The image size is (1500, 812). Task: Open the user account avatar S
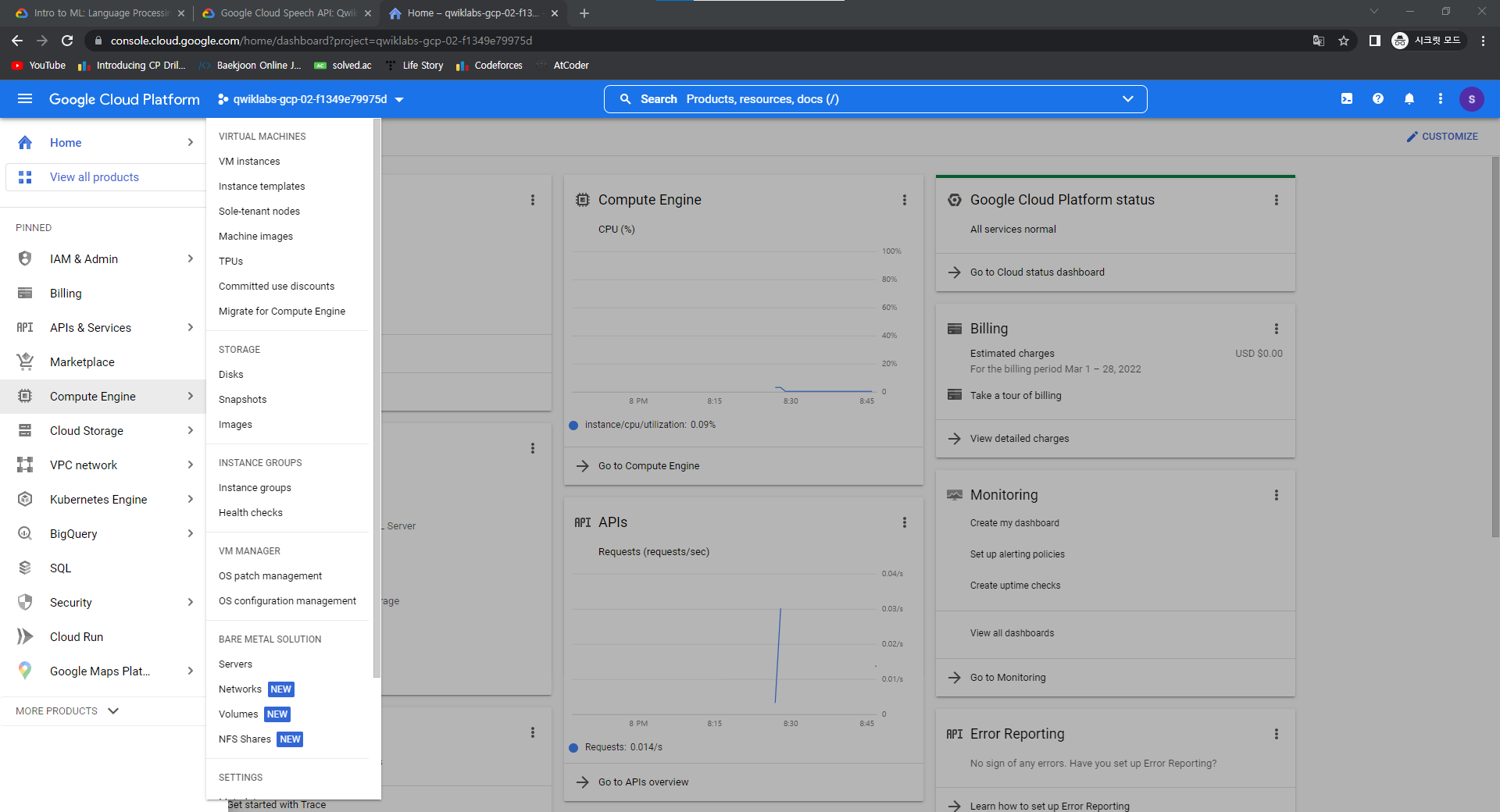pyautogui.click(x=1472, y=99)
